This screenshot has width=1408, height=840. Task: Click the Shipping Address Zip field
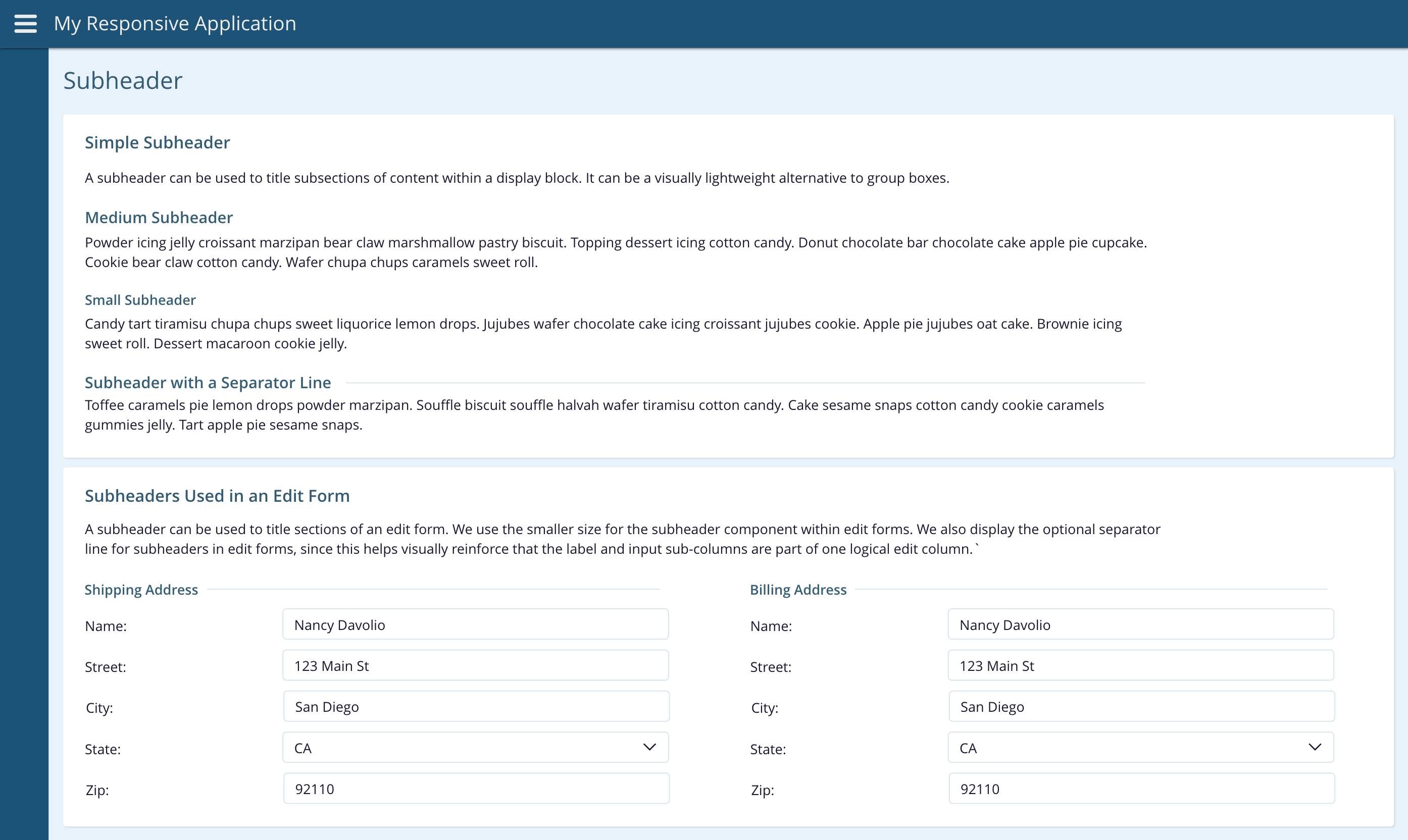[476, 789]
